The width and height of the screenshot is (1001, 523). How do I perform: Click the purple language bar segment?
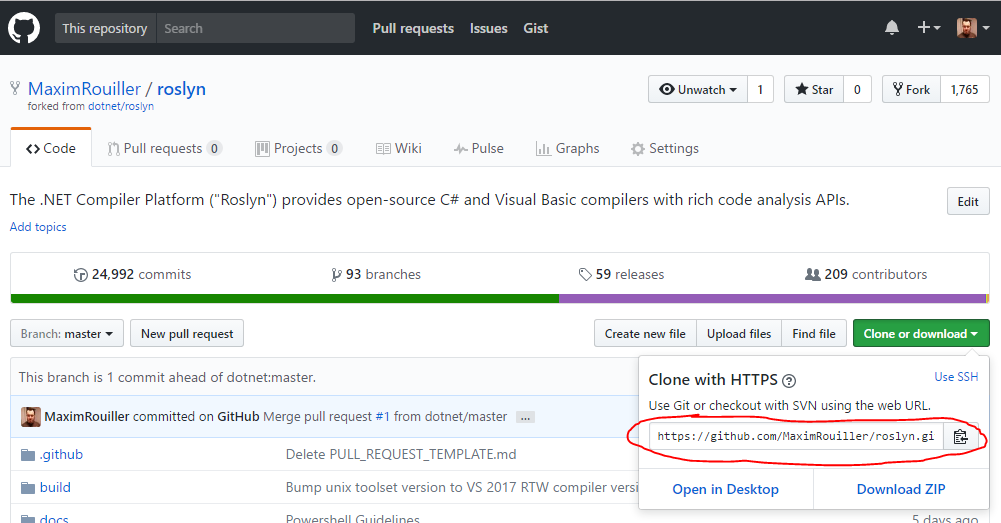[x=772, y=298]
